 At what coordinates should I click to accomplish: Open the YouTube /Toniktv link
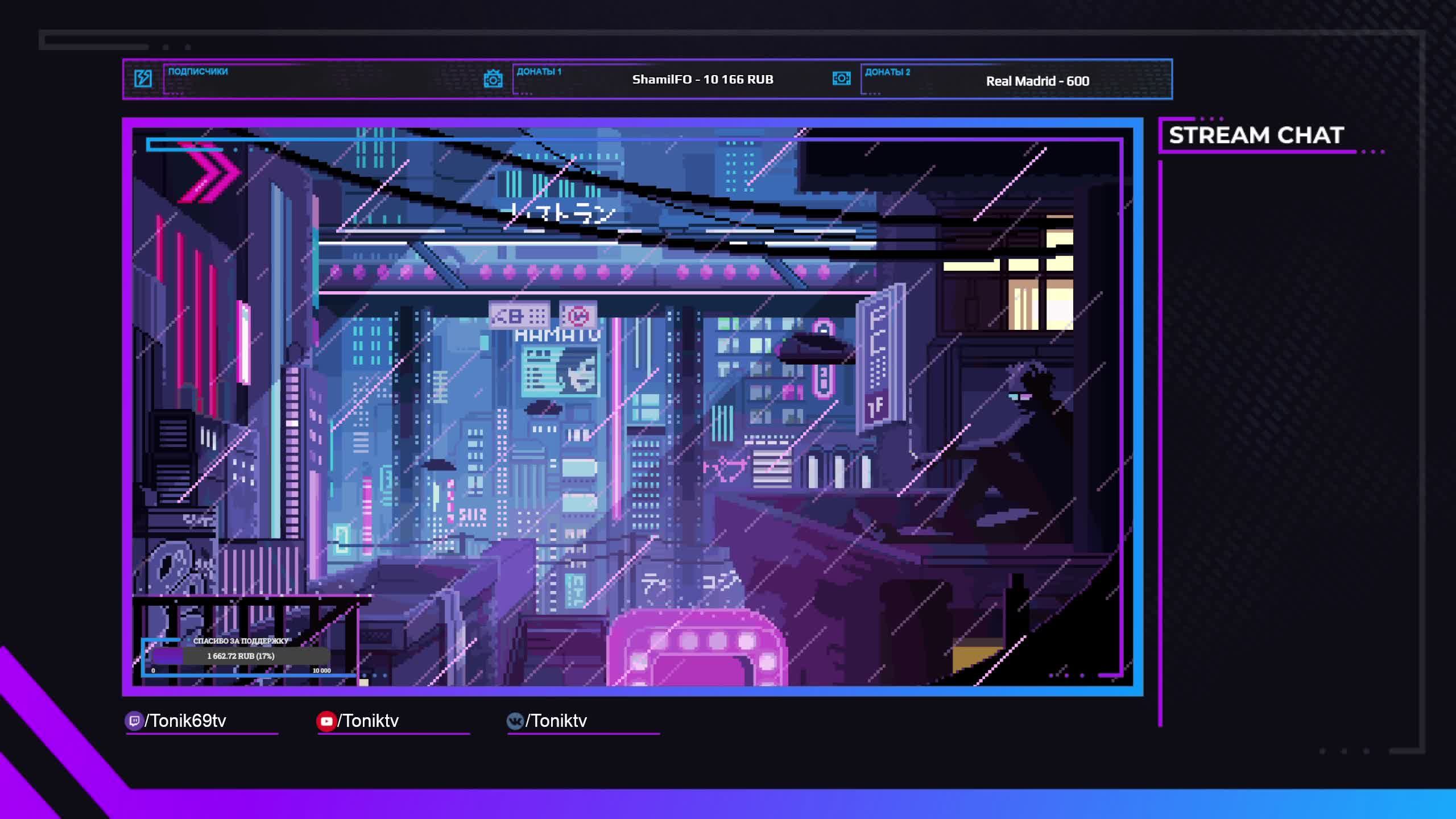point(368,721)
